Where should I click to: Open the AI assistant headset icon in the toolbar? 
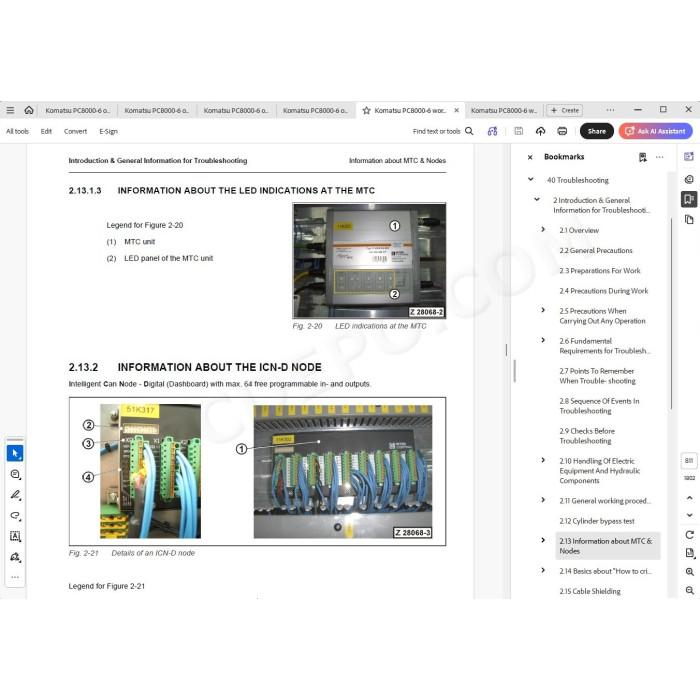pos(492,131)
